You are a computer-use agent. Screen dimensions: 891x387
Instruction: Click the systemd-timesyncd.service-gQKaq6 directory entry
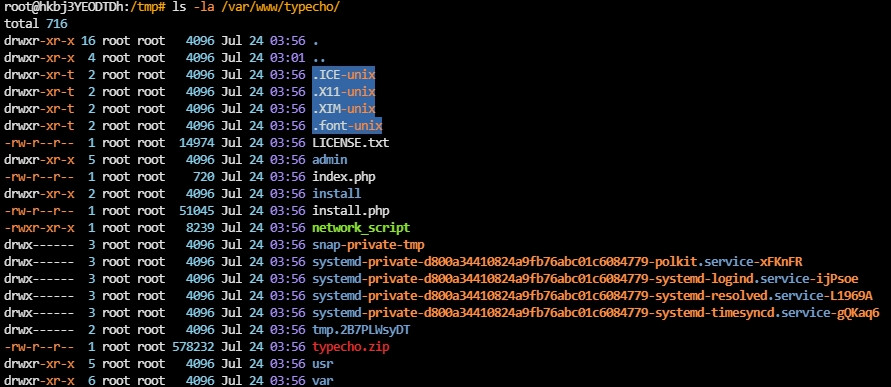click(596, 313)
